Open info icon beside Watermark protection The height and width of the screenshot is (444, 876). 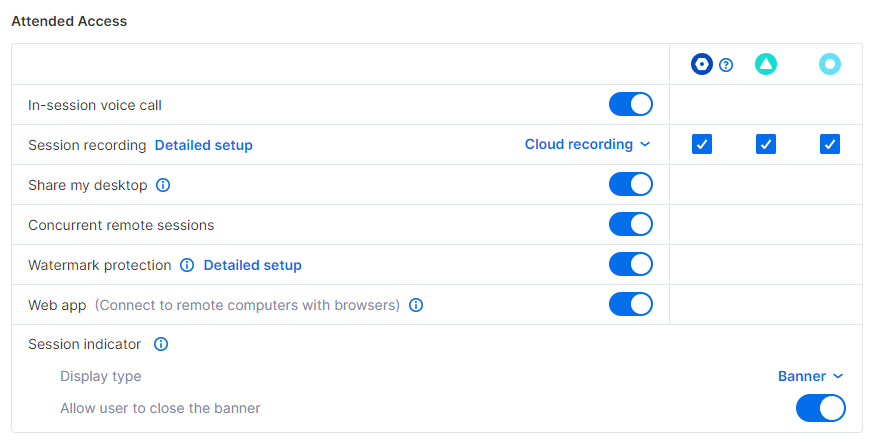(x=187, y=265)
